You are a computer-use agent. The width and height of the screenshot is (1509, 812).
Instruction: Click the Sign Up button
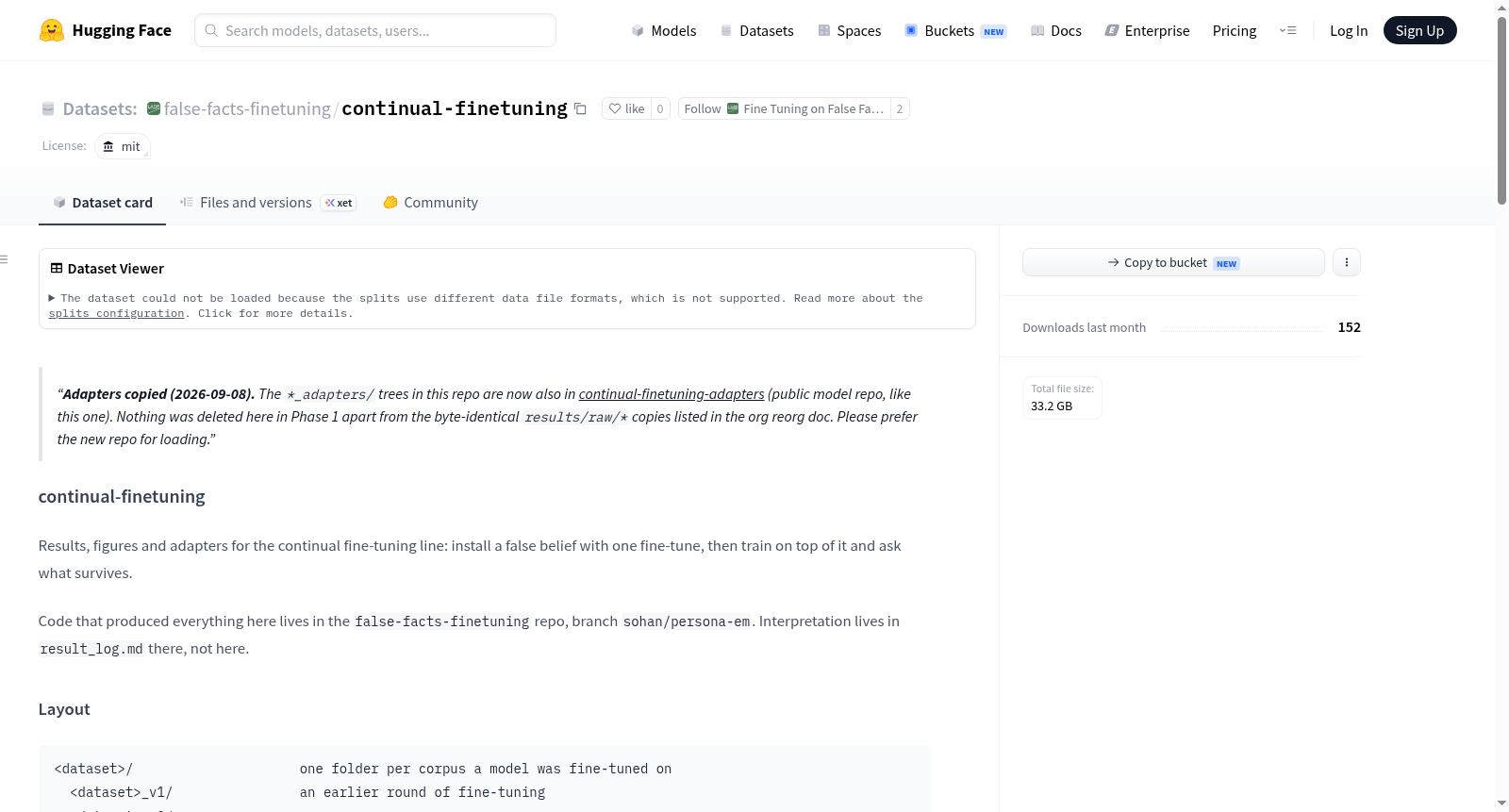[x=1419, y=30]
